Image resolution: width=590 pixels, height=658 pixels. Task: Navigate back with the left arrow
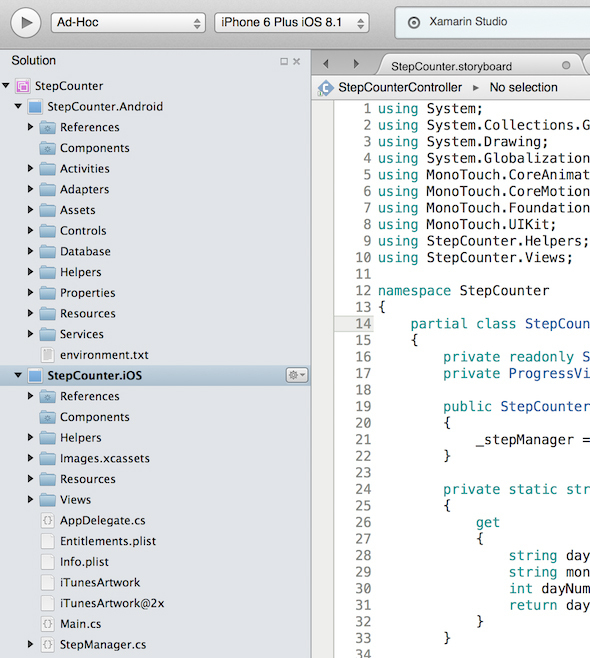(x=326, y=64)
